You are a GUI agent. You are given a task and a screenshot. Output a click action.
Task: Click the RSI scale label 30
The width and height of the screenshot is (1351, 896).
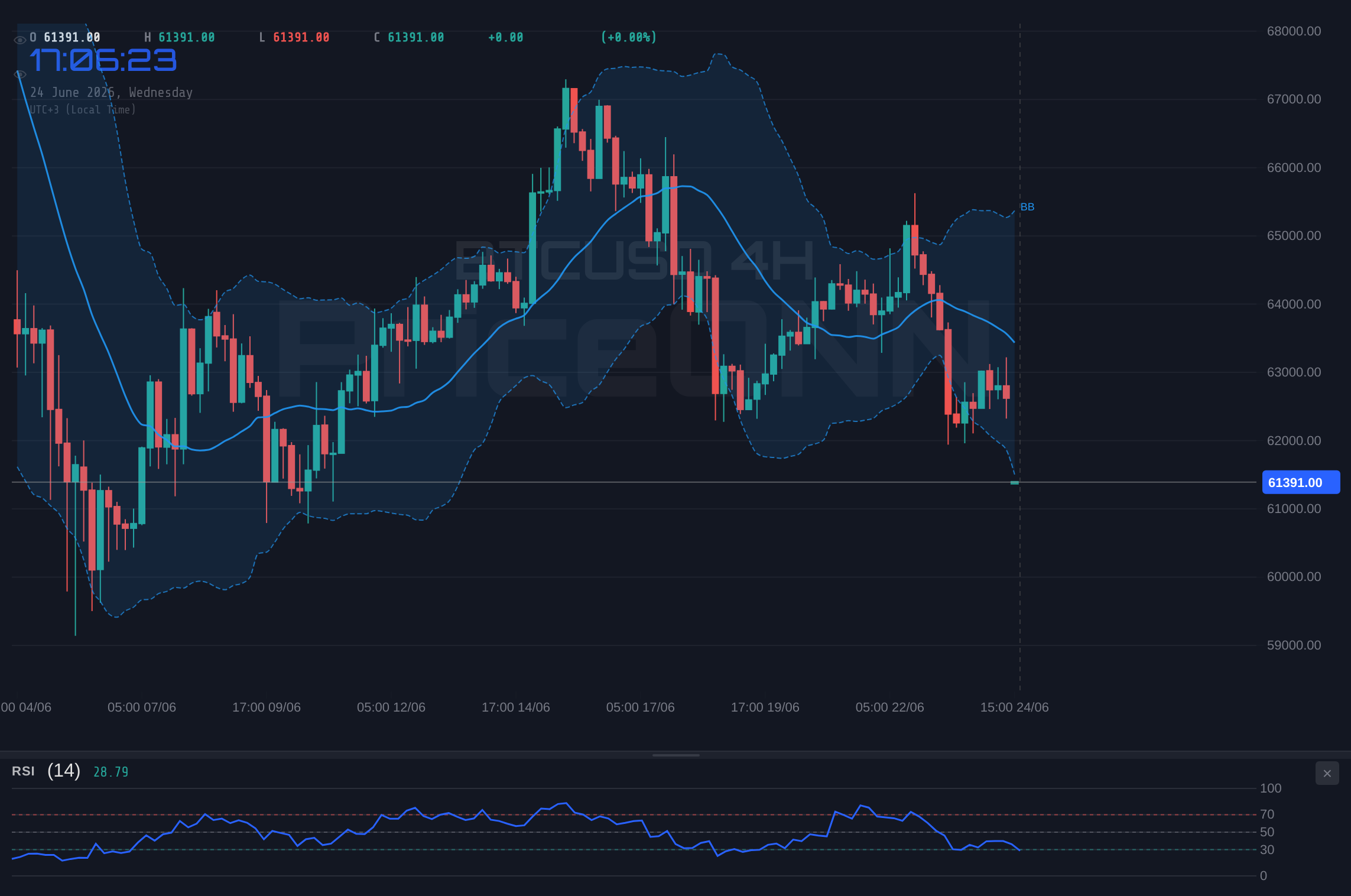pyautogui.click(x=1267, y=850)
